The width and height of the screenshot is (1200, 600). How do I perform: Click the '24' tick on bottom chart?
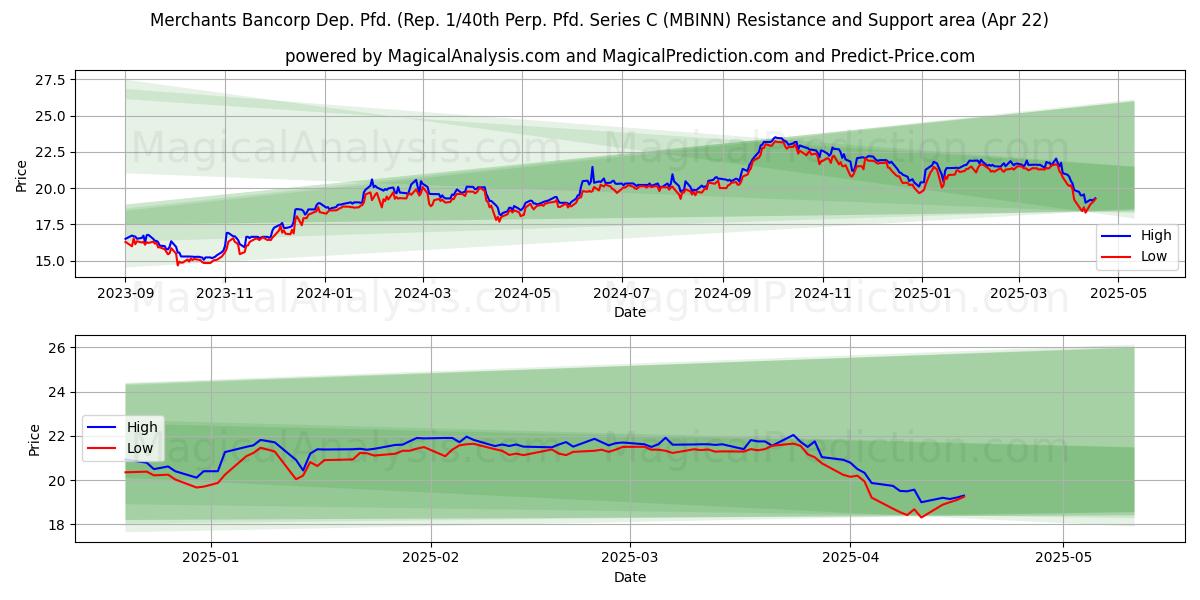[x=58, y=392]
